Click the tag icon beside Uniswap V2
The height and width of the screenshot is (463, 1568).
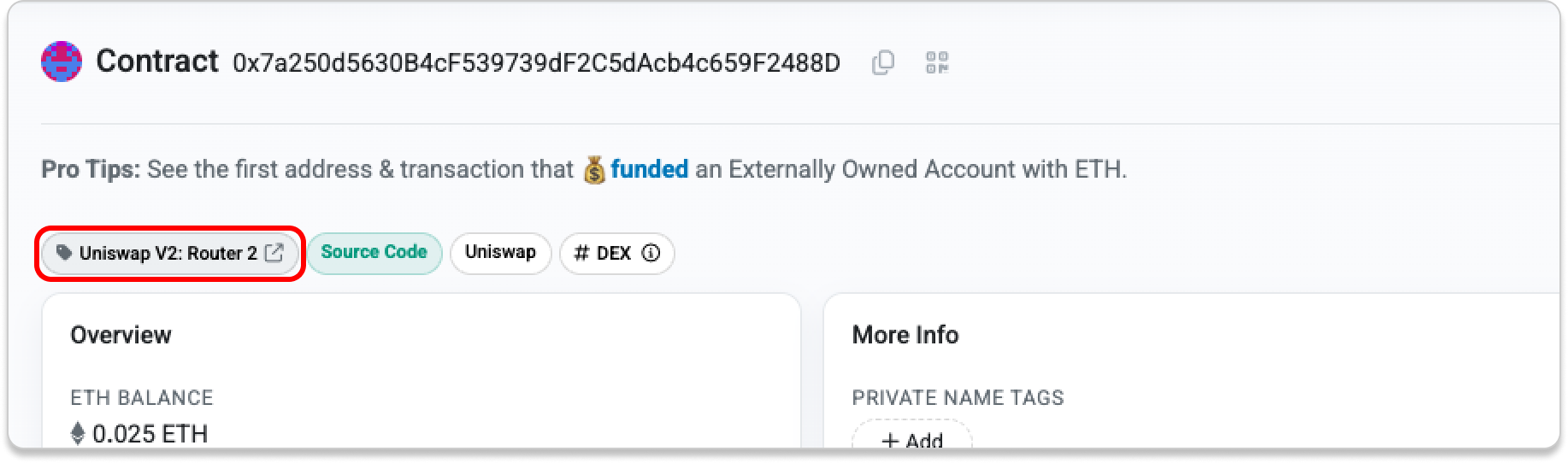[63, 253]
